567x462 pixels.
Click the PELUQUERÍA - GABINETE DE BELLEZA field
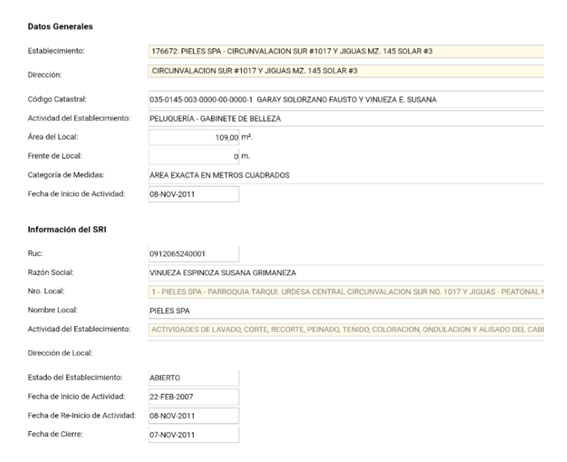346,119
